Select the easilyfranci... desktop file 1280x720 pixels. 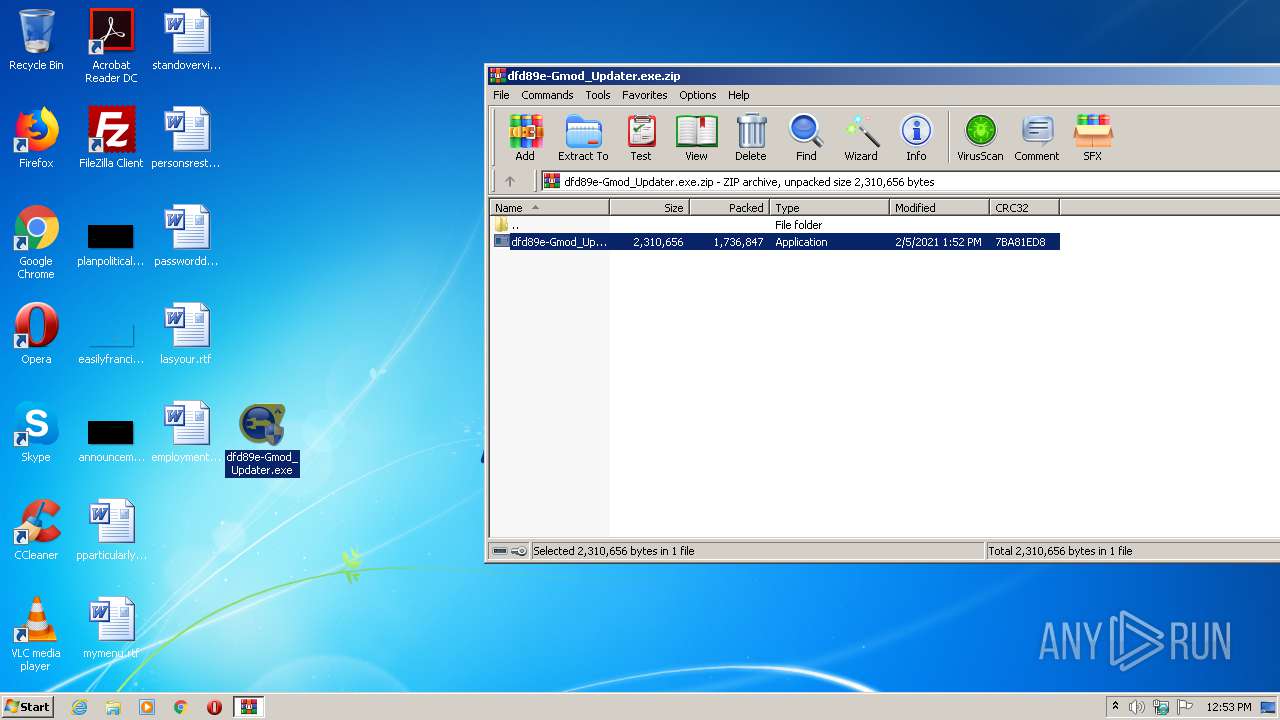(111, 343)
